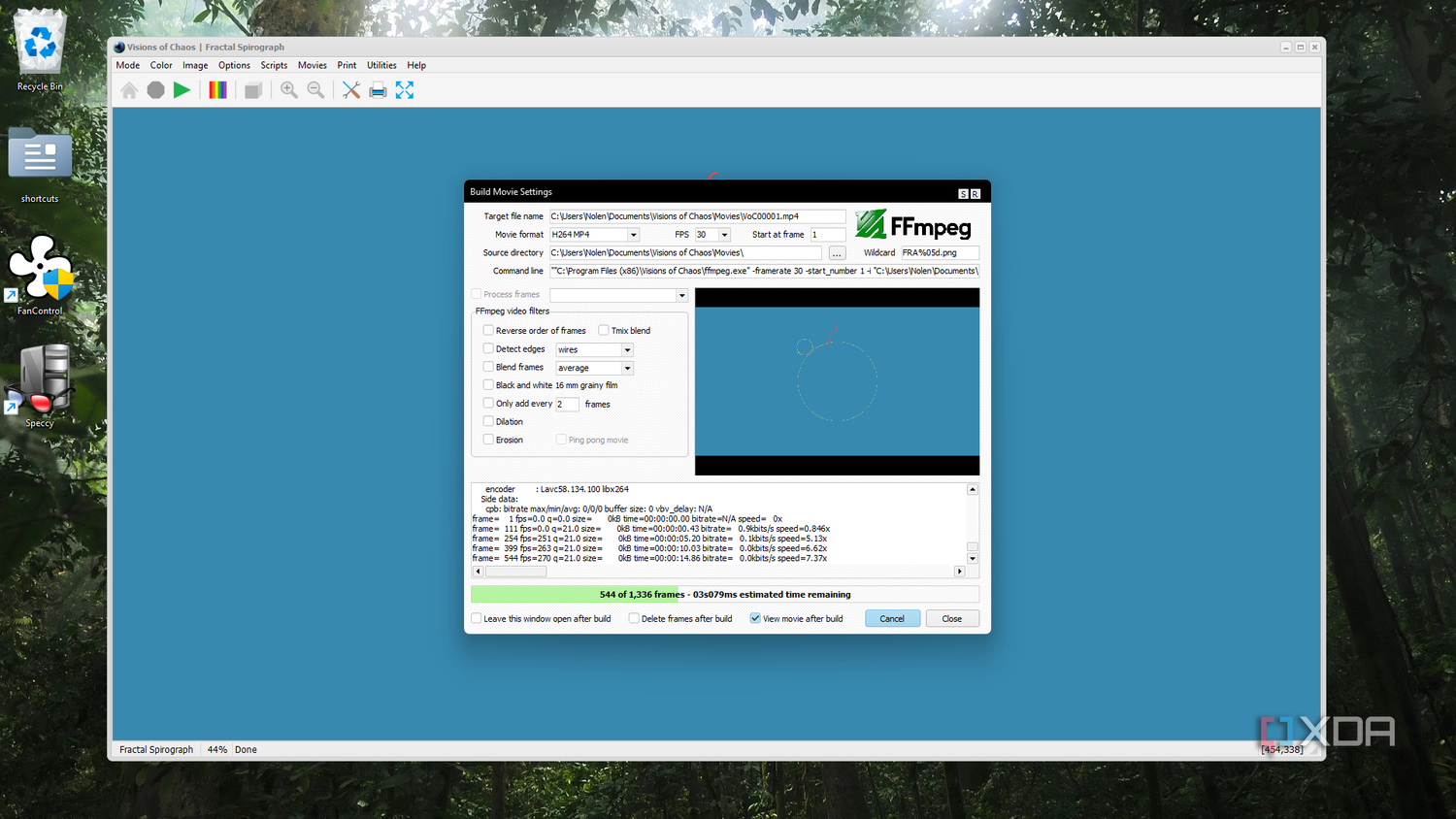
Task: Tick the Dilation checkbox
Action: point(488,421)
